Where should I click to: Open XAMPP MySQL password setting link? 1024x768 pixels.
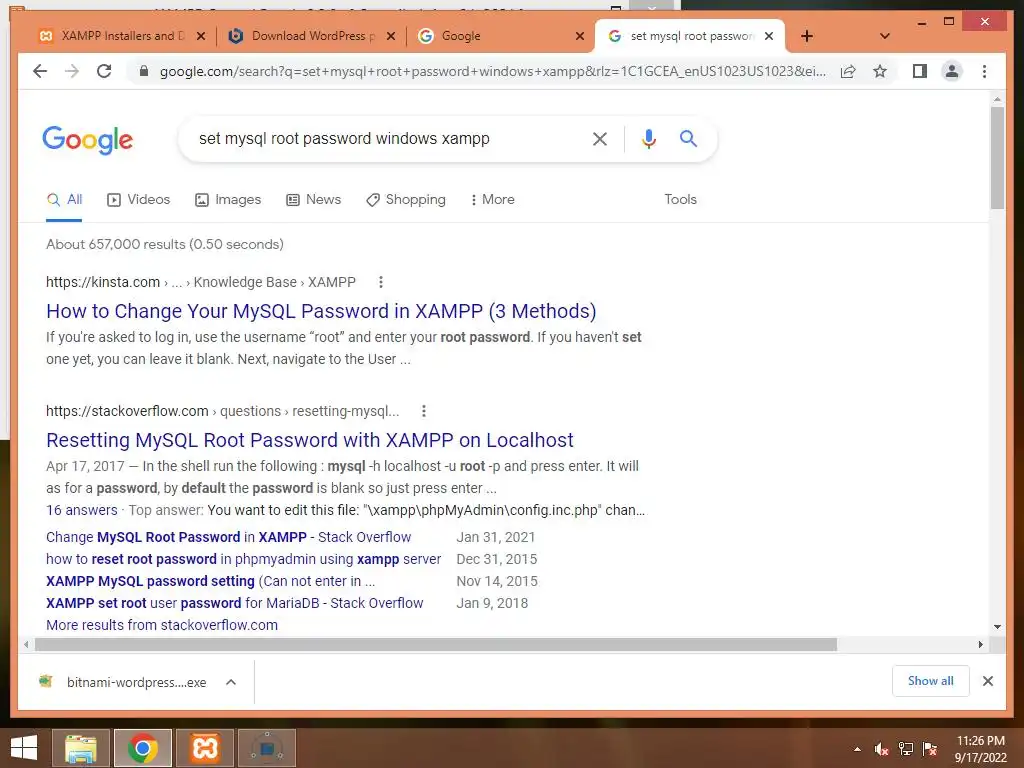[x=210, y=581]
